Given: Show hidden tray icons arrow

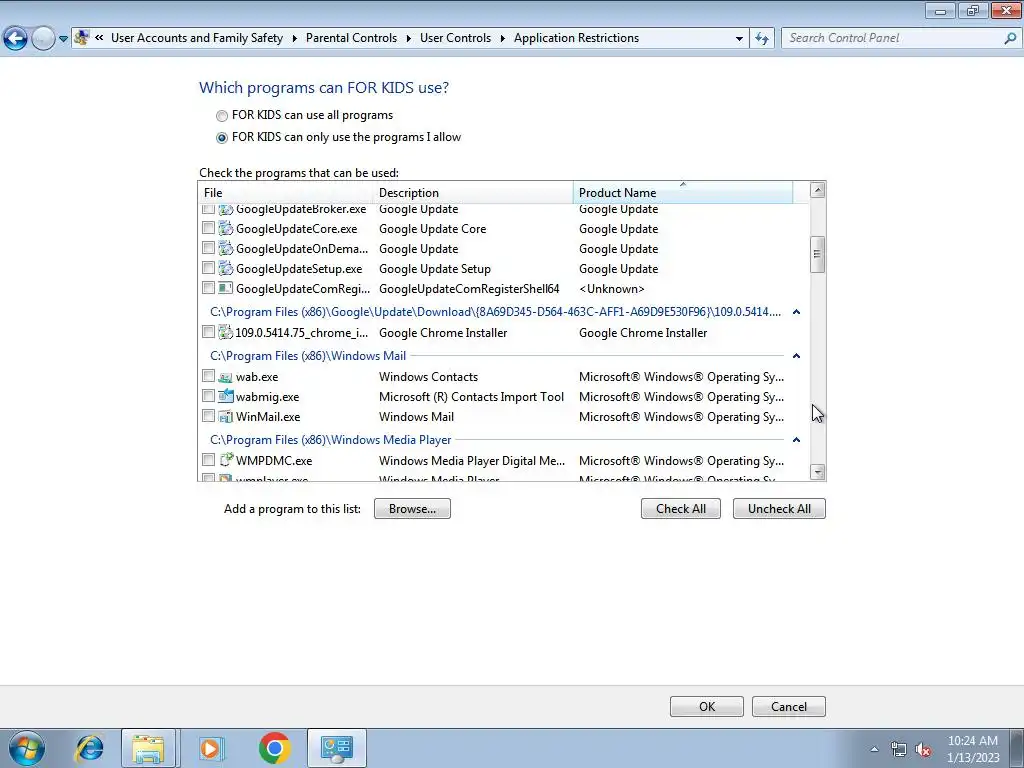Looking at the screenshot, I should (x=874, y=749).
